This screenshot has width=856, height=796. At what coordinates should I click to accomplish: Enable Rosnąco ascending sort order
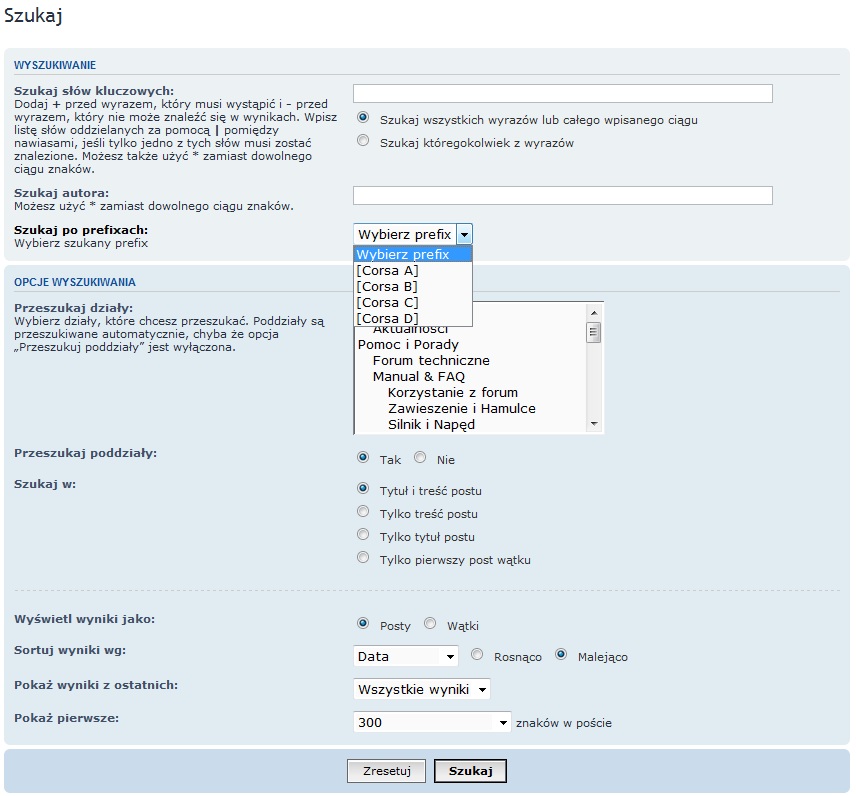coord(477,656)
